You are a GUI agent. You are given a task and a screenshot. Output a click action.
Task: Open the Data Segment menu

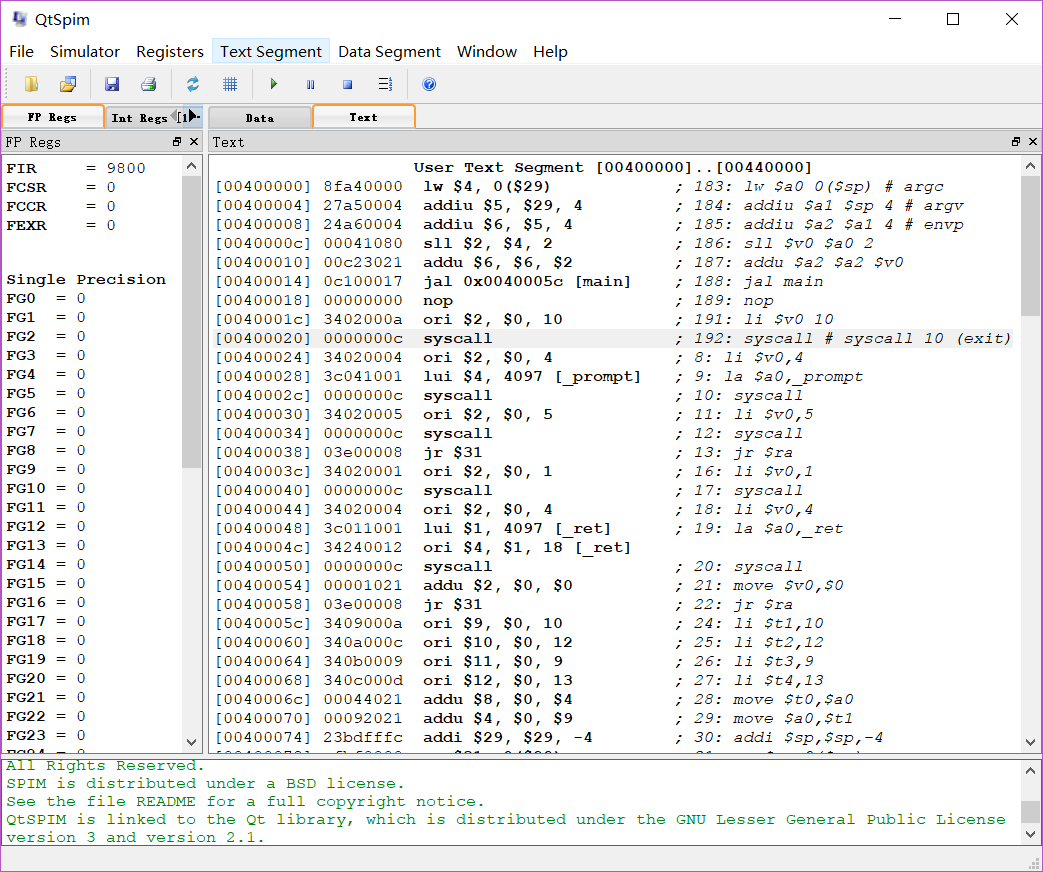[x=389, y=51]
